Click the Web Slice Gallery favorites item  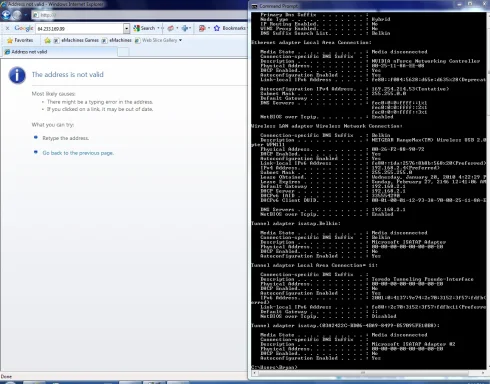click(156, 40)
